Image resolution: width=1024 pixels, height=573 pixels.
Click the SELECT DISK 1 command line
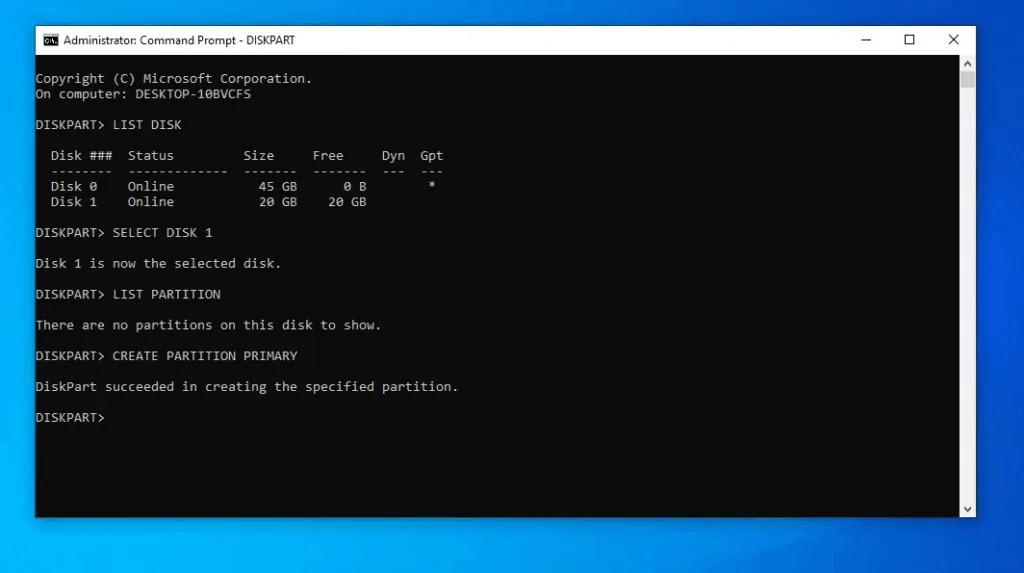coord(162,233)
